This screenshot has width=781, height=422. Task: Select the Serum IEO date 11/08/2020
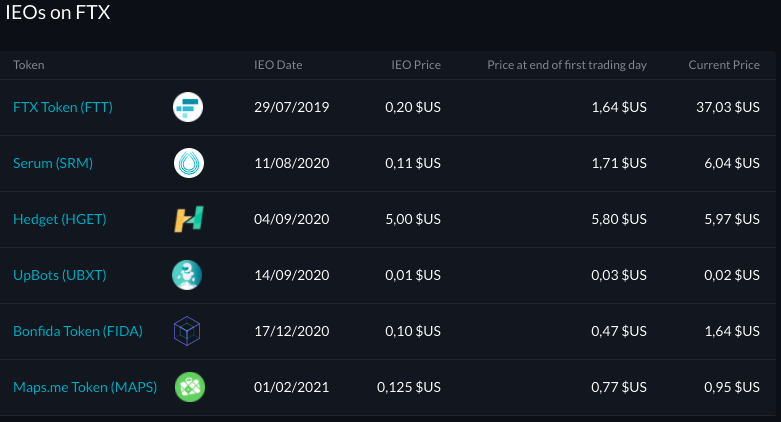pyautogui.click(x=292, y=163)
